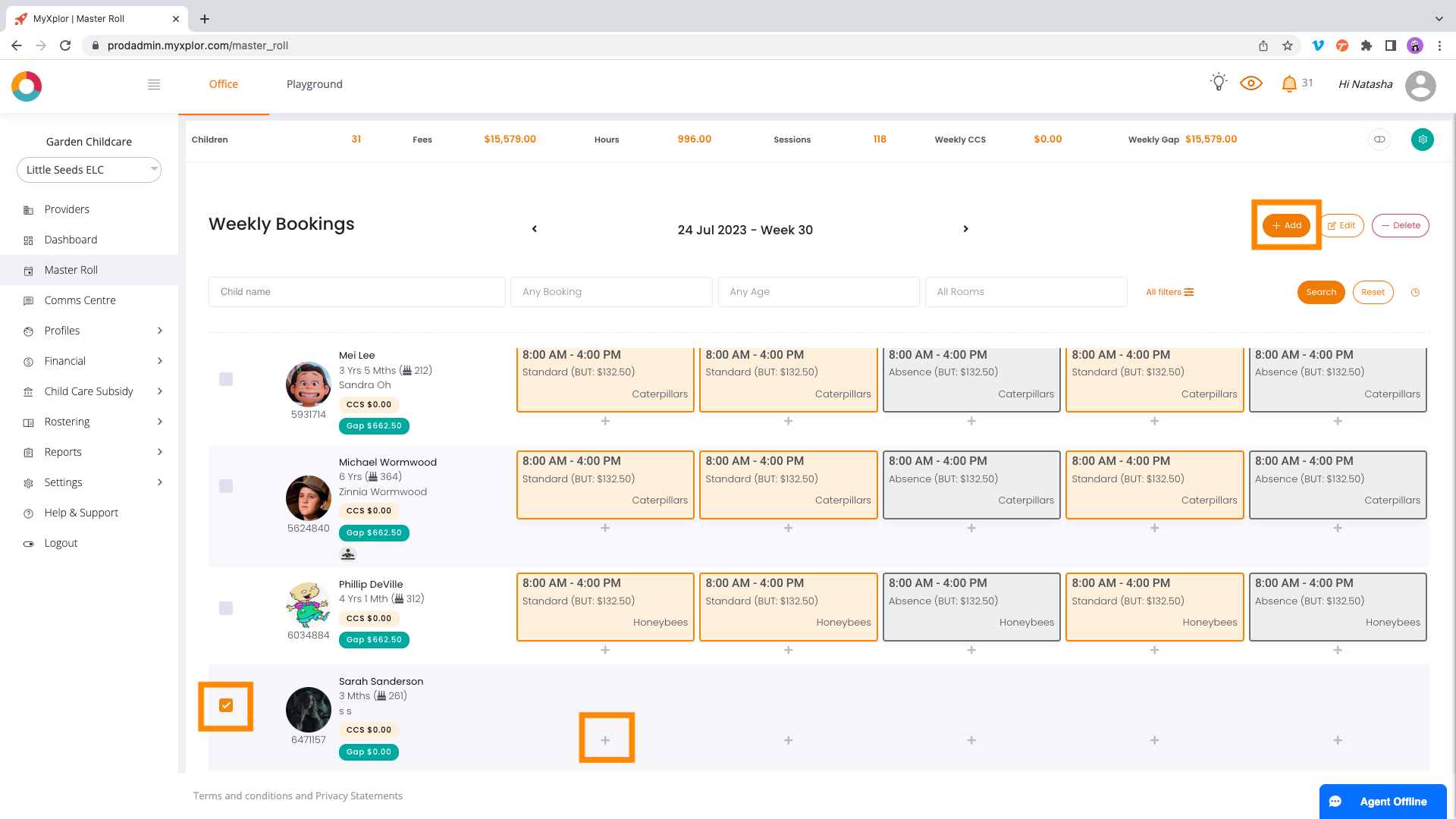The height and width of the screenshot is (819, 1456).
Task: Uncheck Sarah Sanderson's checkbox
Action: [226, 706]
